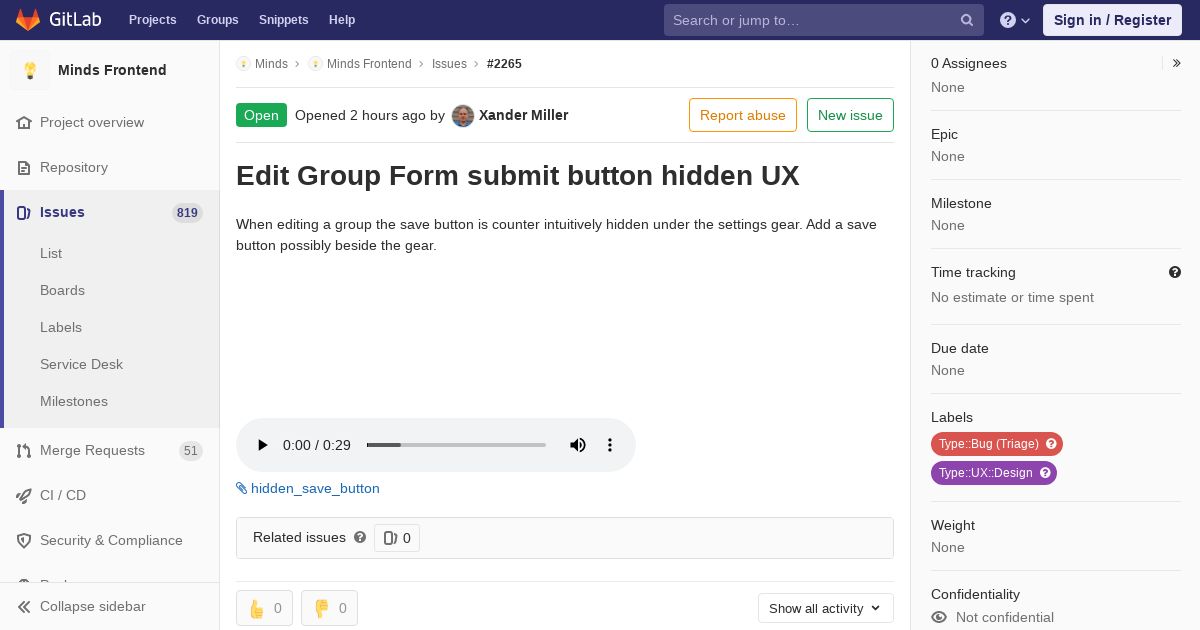Image resolution: width=1200 pixels, height=630 pixels.
Task: Click the Report abuse button
Action: pyautogui.click(x=742, y=115)
